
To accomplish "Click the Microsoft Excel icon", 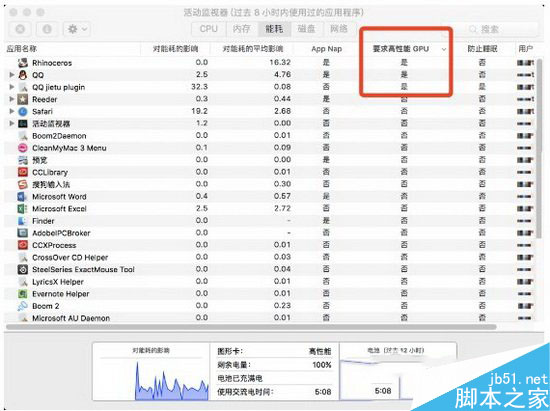I will [23, 209].
